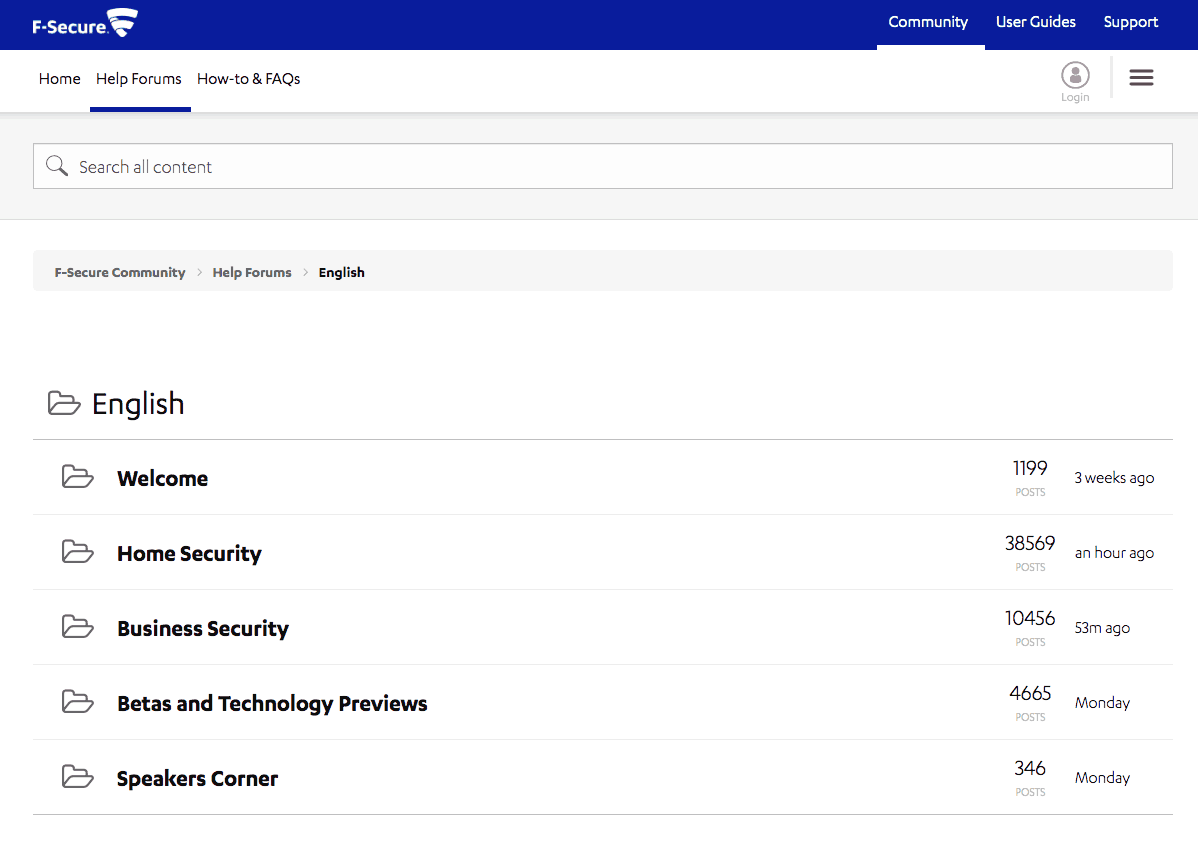
Task: Click the folder icon beside Welcome
Action: click(x=77, y=477)
